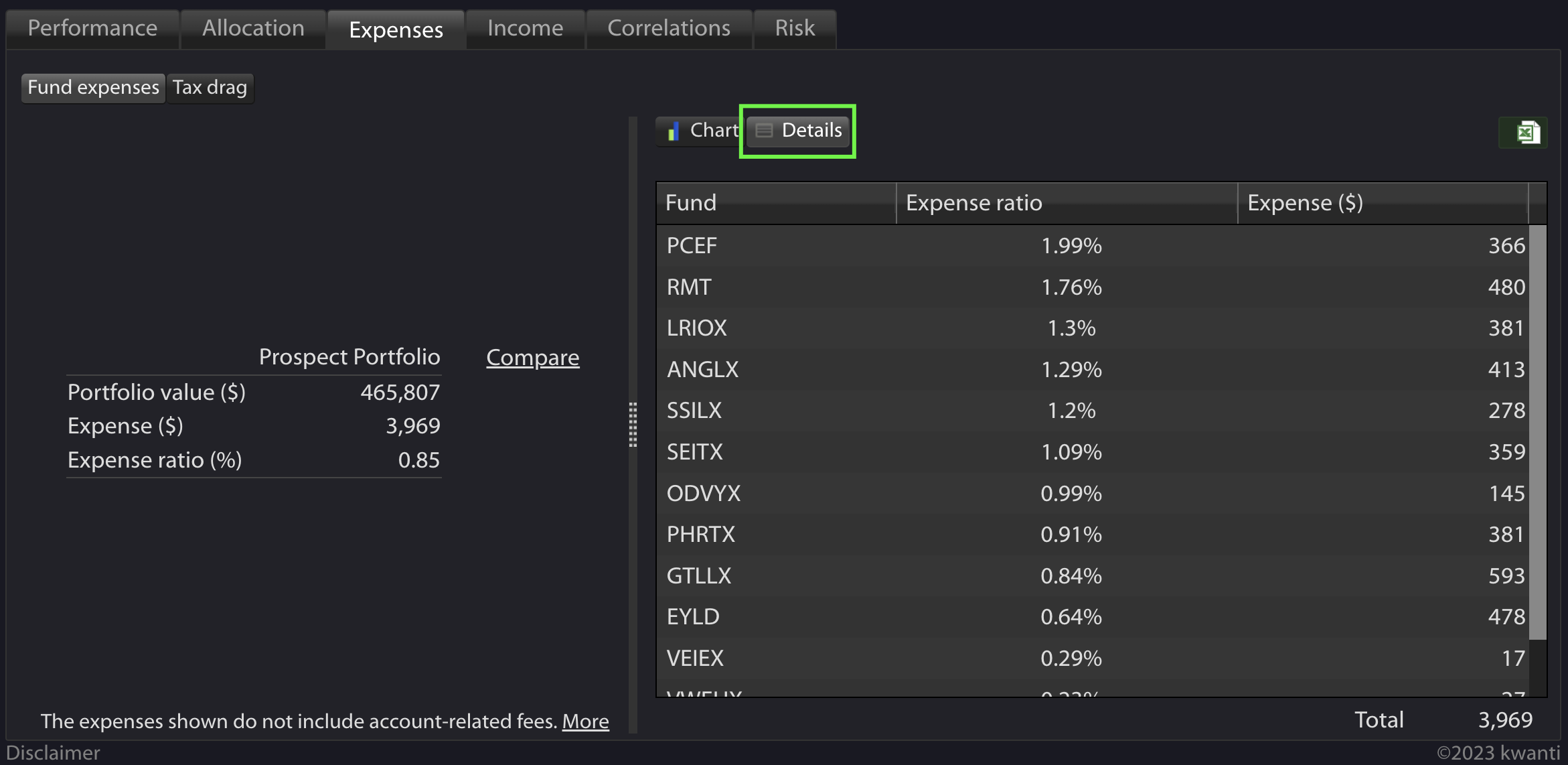The width and height of the screenshot is (1568, 765).
Task: Switch to the Correlations tab
Action: pos(668,27)
